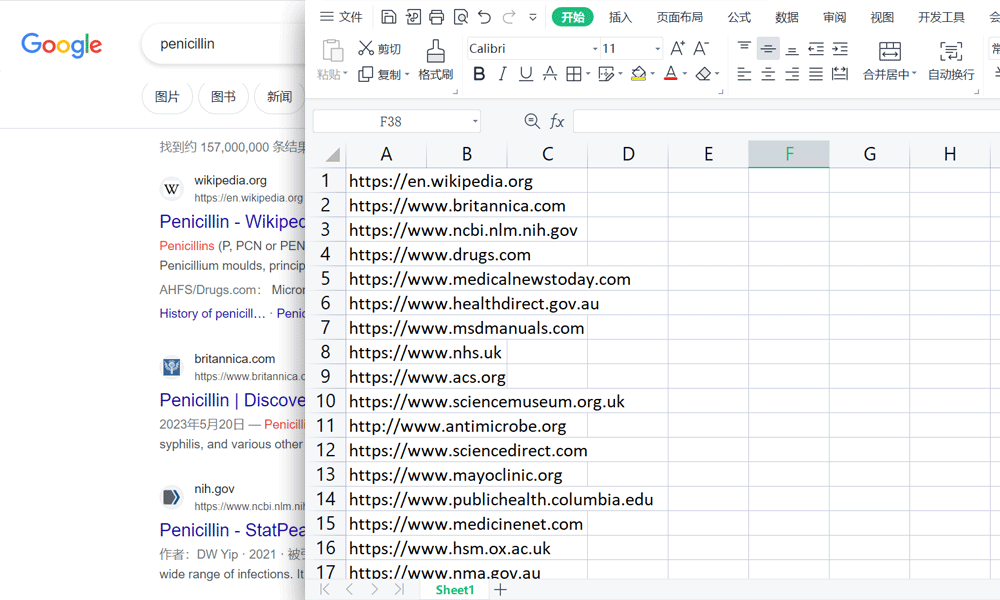
Task: Align text right
Action: click(791, 74)
